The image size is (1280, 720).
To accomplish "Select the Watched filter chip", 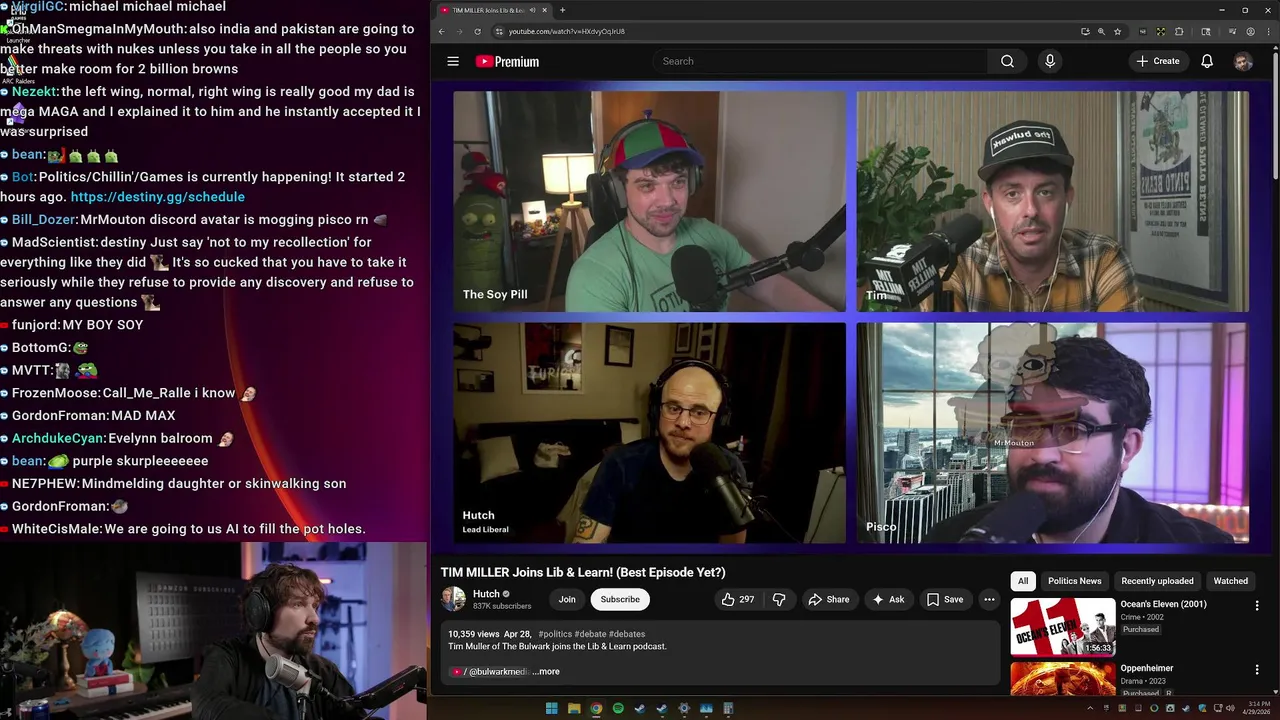I will [x=1230, y=581].
